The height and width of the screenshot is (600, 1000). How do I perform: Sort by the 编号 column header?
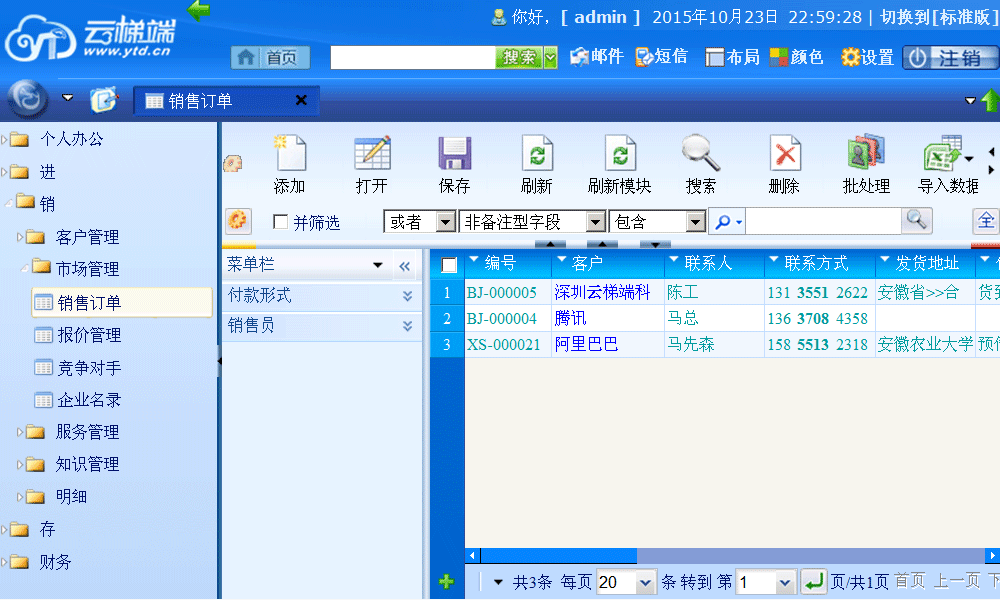point(500,263)
